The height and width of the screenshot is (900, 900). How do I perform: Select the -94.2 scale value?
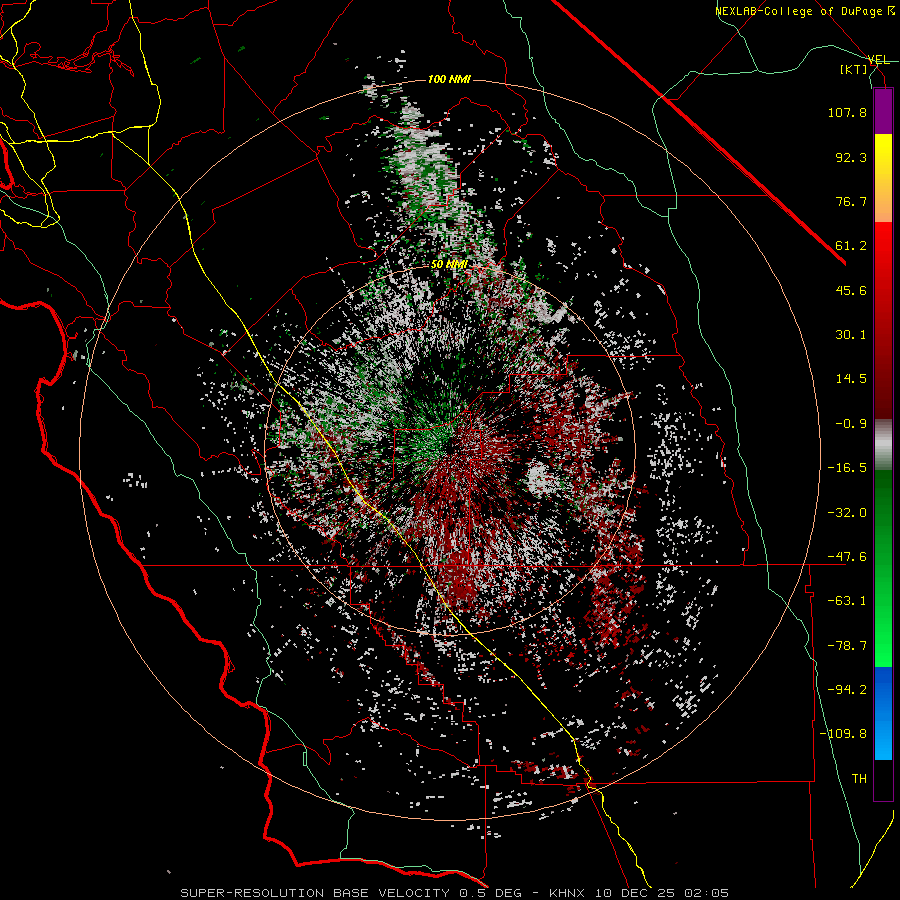tap(847, 690)
